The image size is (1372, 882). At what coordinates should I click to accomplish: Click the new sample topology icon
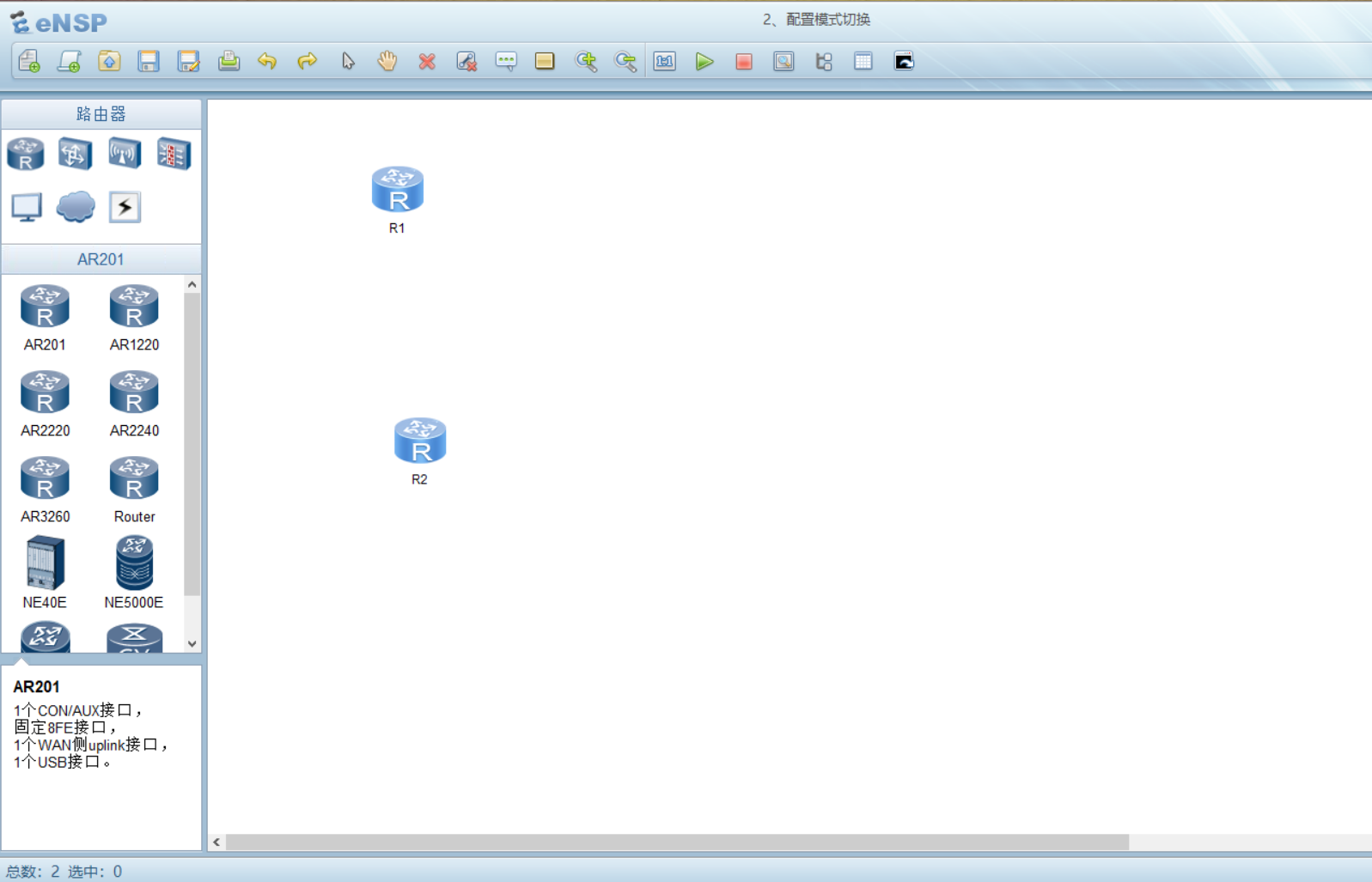point(69,61)
